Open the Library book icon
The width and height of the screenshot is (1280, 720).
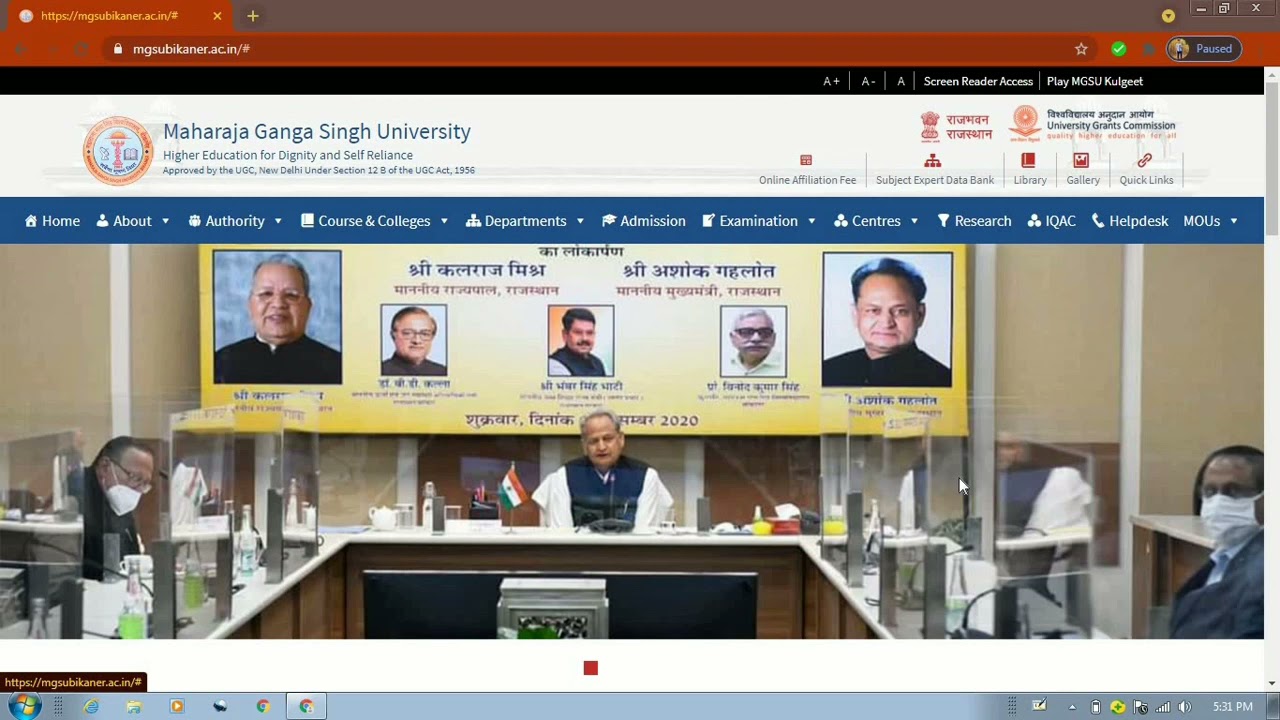coord(1028,160)
